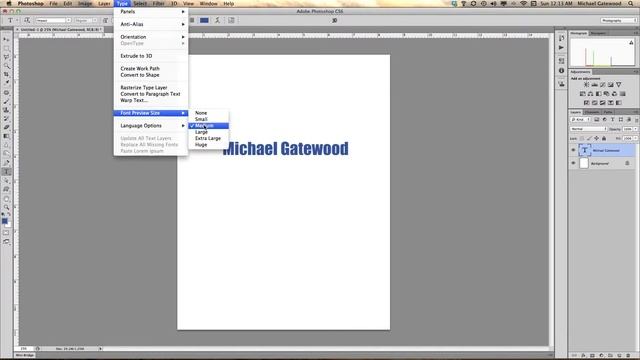Viewport: 640px width, 360px height.
Task: Click the Michael Gatewood layer thumbnail
Action: click(x=584, y=150)
